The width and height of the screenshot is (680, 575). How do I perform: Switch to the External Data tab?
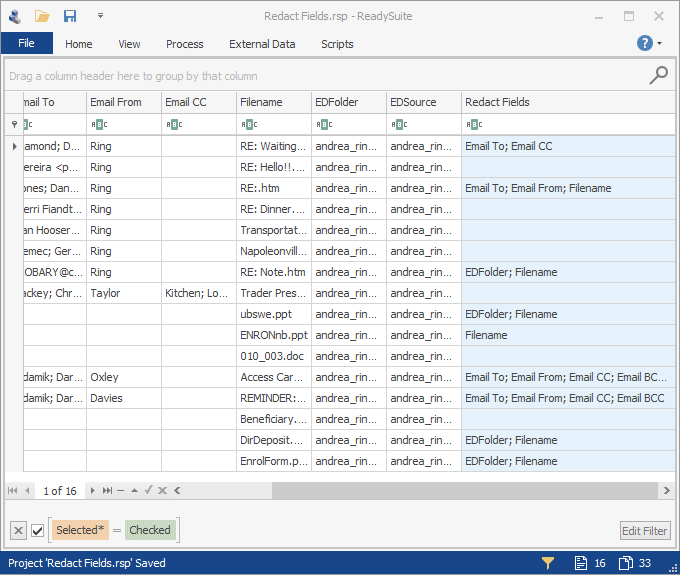[262, 44]
